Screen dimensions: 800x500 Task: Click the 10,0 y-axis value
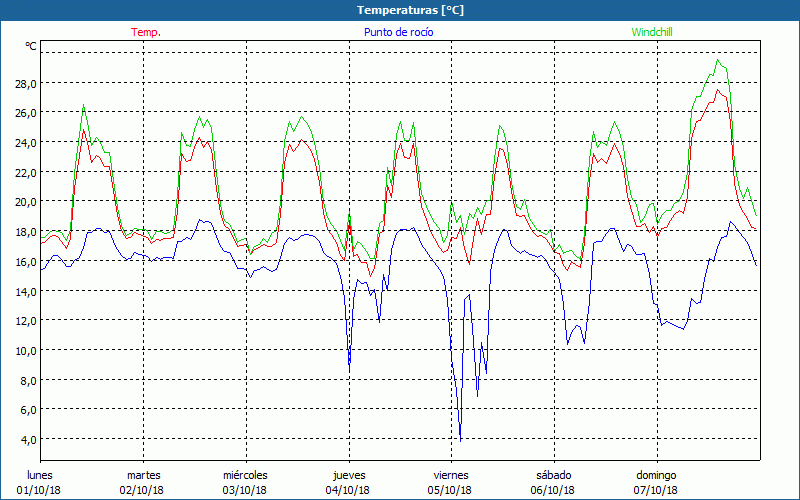point(26,351)
